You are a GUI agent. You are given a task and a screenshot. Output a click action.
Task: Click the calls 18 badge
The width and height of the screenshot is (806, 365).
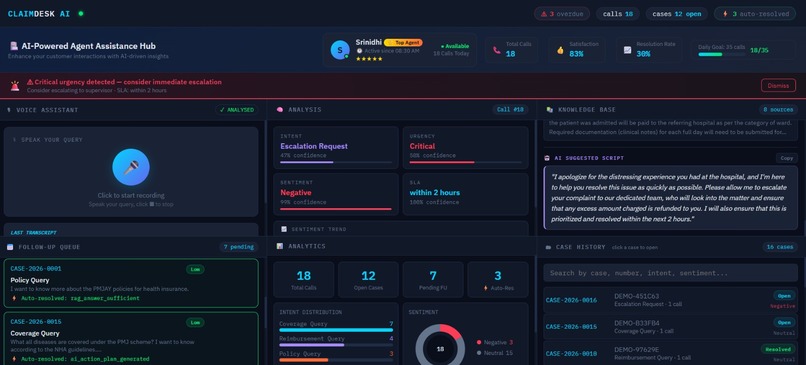coord(617,14)
